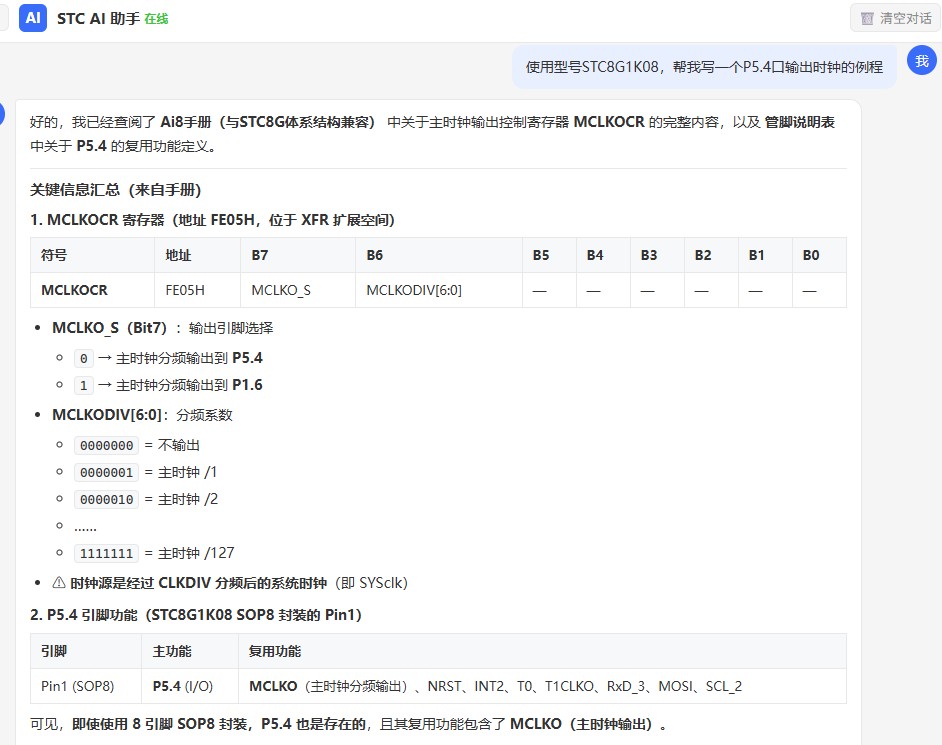Click the 0000000 code value

(x=106, y=446)
